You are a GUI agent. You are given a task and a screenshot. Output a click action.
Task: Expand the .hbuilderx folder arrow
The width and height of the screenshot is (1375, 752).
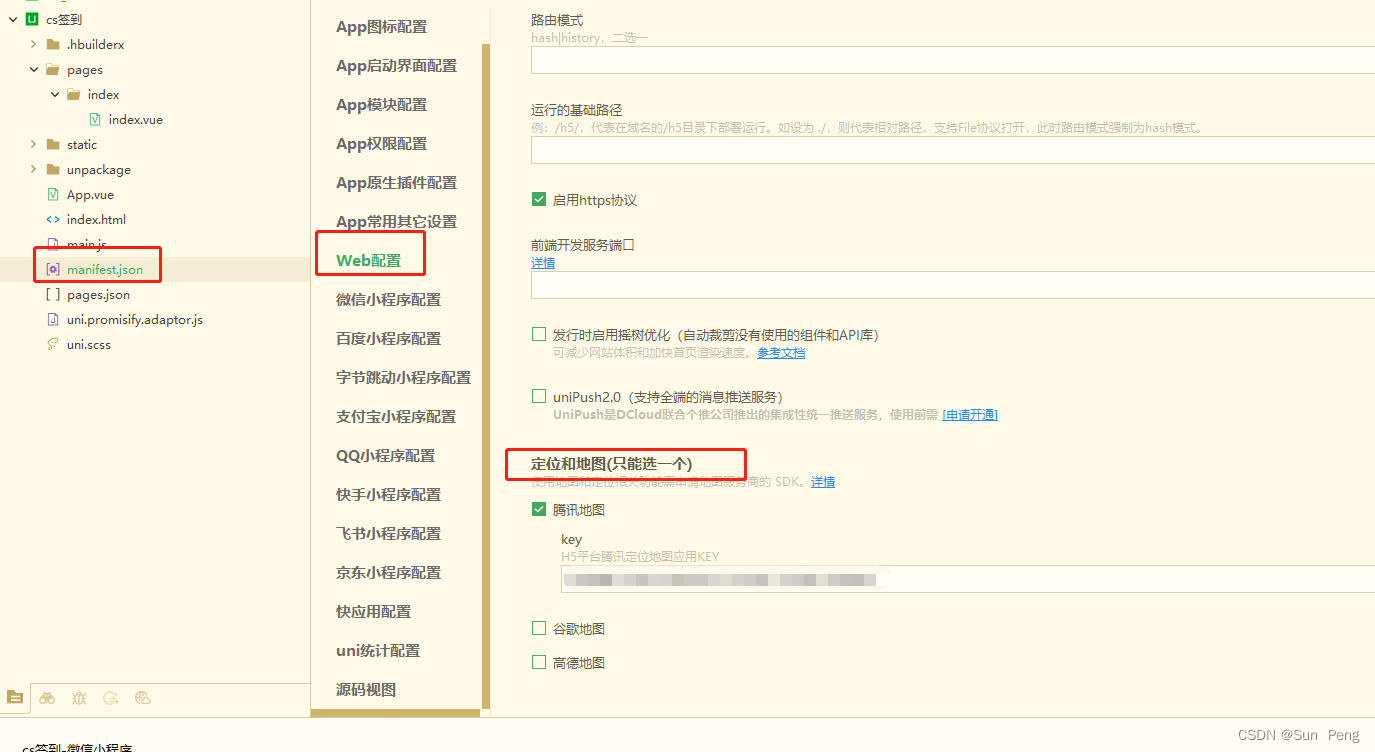[33, 44]
